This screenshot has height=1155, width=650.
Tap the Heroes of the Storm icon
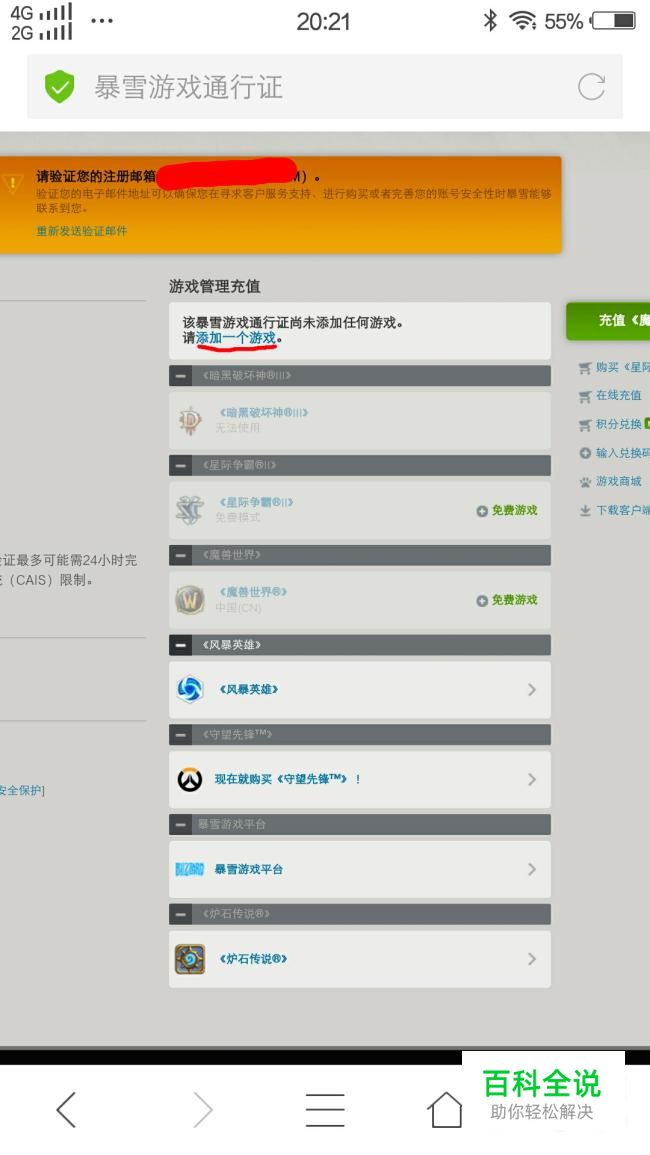click(190, 689)
